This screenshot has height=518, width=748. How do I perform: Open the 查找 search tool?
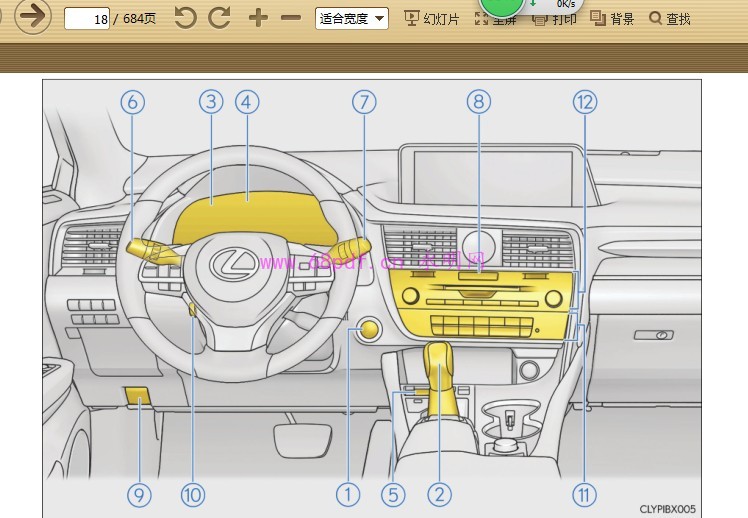(x=670, y=18)
